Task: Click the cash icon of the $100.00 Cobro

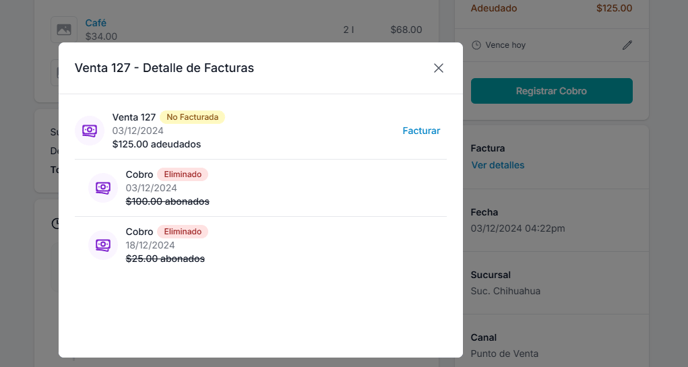Action: [x=103, y=188]
